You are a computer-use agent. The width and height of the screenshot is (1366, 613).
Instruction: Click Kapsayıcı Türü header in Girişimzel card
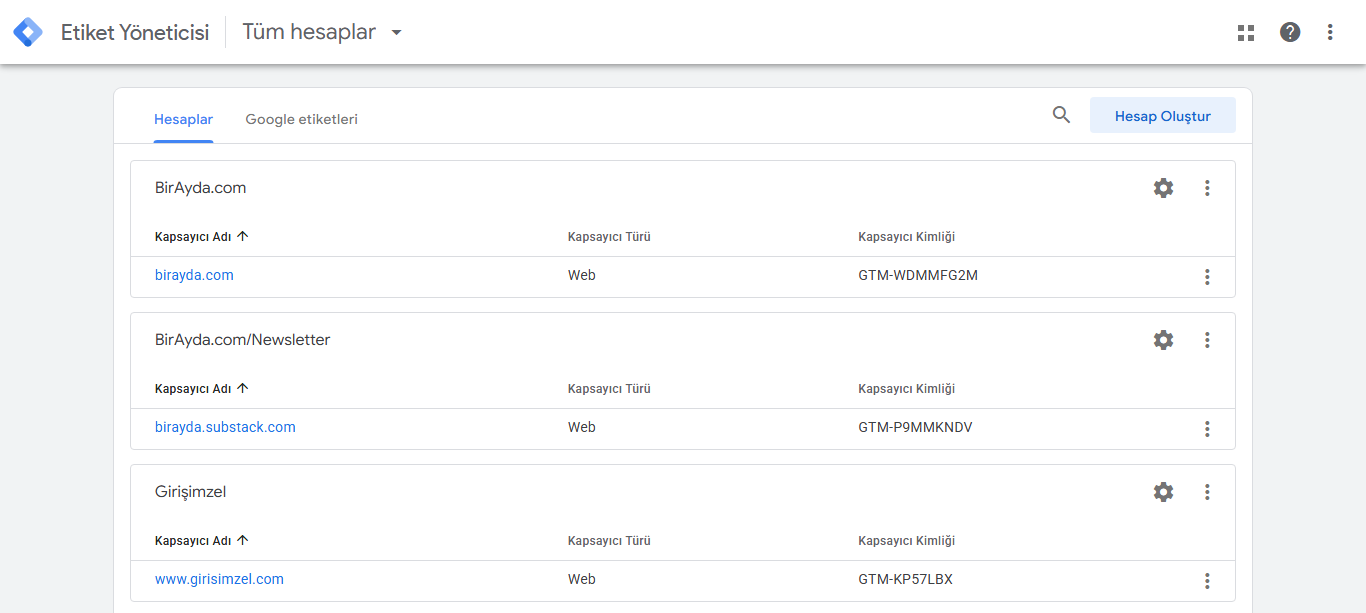pyautogui.click(x=609, y=541)
